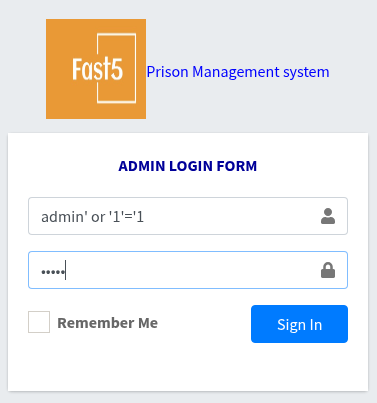Image resolution: width=377 pixels, height=403 pixels.
Task: Click the masked password dots
Action: [53, 272]
